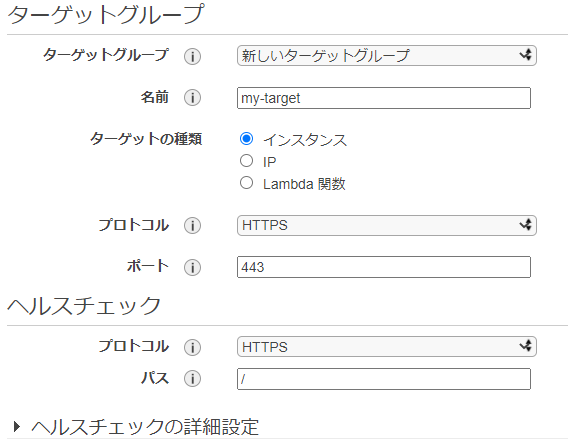Open health check HTTPS protocol dropdown
The width and height of the screenshot is (568, 447).
[x=387, y=347]
